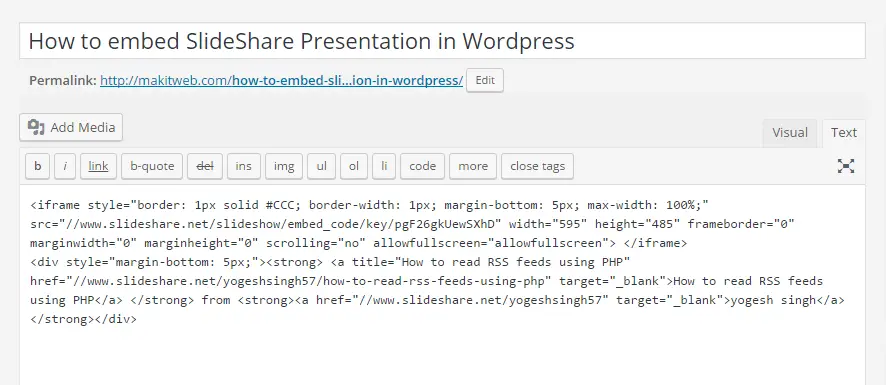Insert italic tag with i button
Screen dimensions: 886x385
[65, 166]
